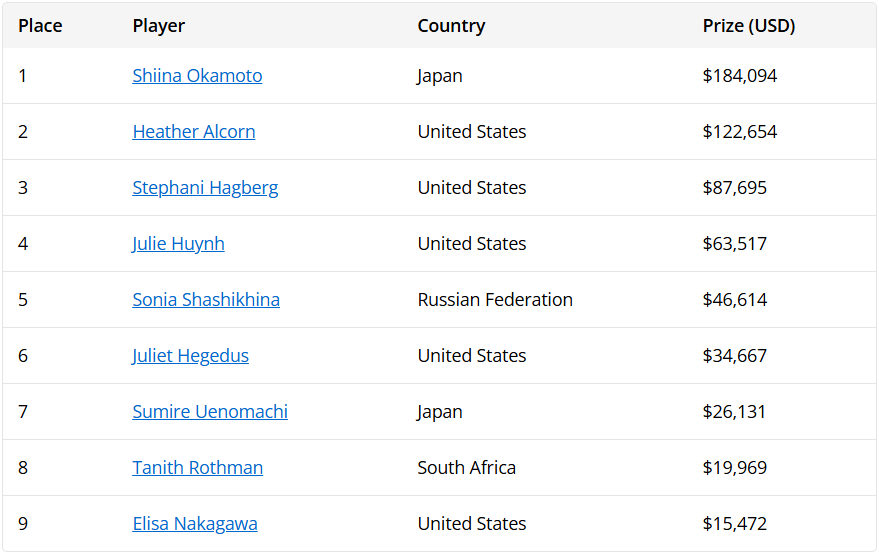Open Heather Alcorn player link
The width and height of the screenshot is (879, 554).
[x=194, y=132]
